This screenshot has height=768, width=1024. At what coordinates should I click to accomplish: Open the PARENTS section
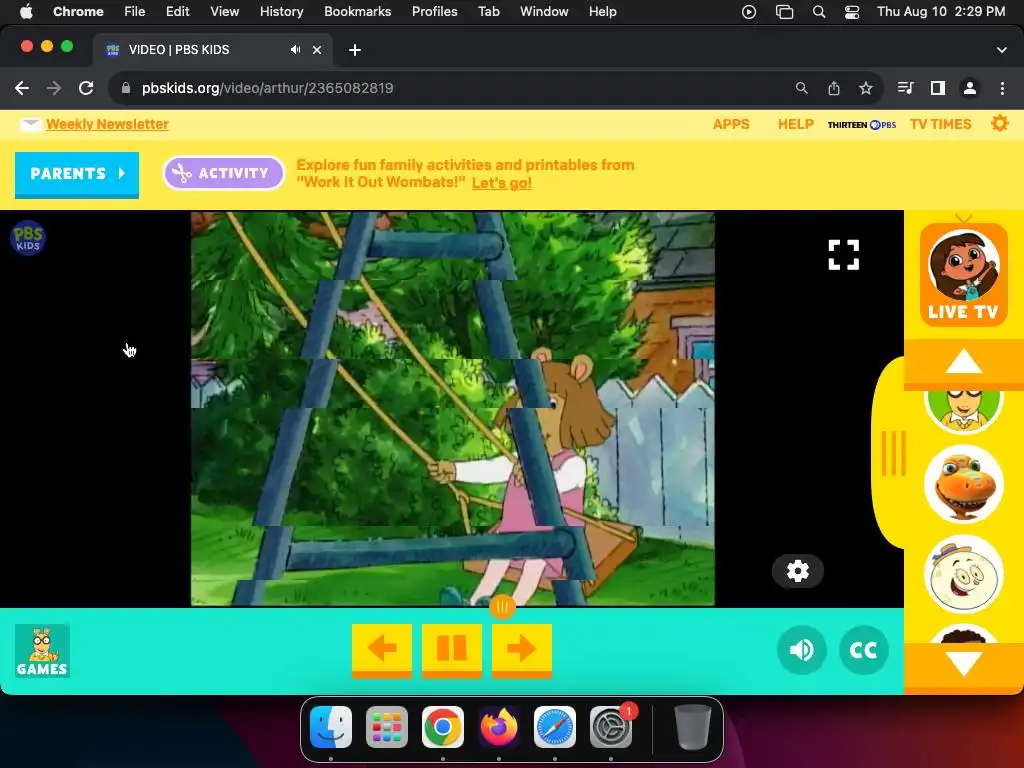click(x=77, y=174)
